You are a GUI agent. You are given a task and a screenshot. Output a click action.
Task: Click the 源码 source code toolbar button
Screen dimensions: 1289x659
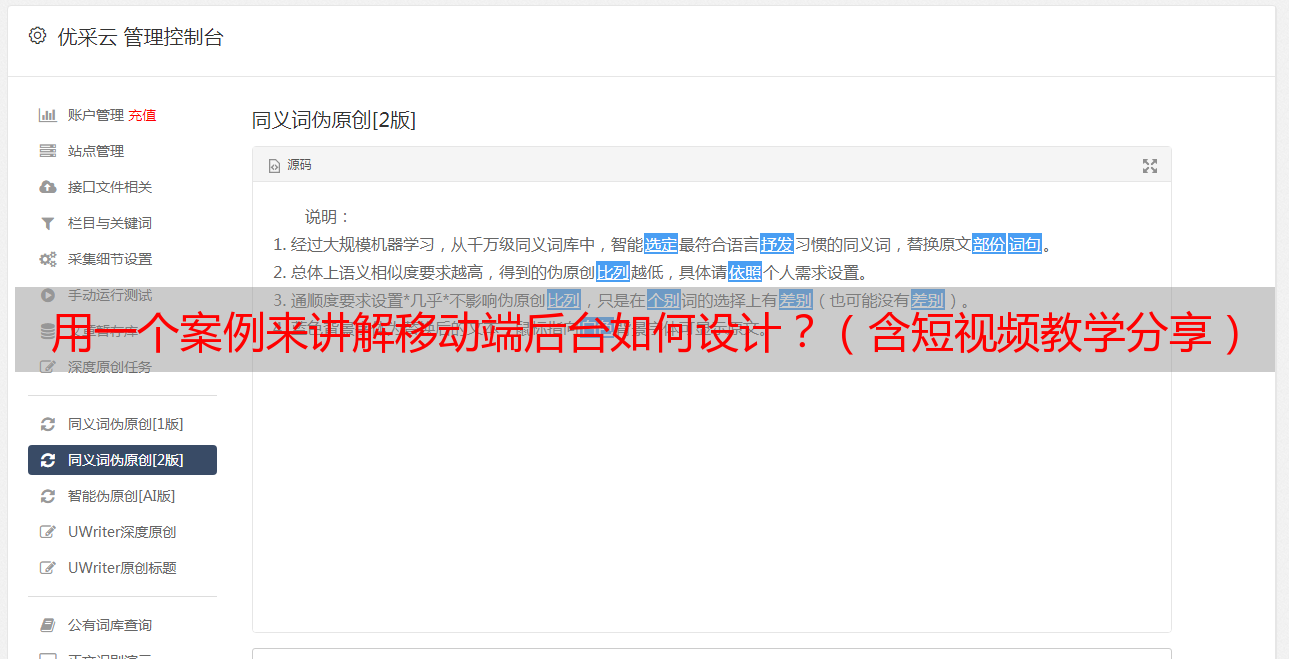pyautogui.click(x=290, y=165)
